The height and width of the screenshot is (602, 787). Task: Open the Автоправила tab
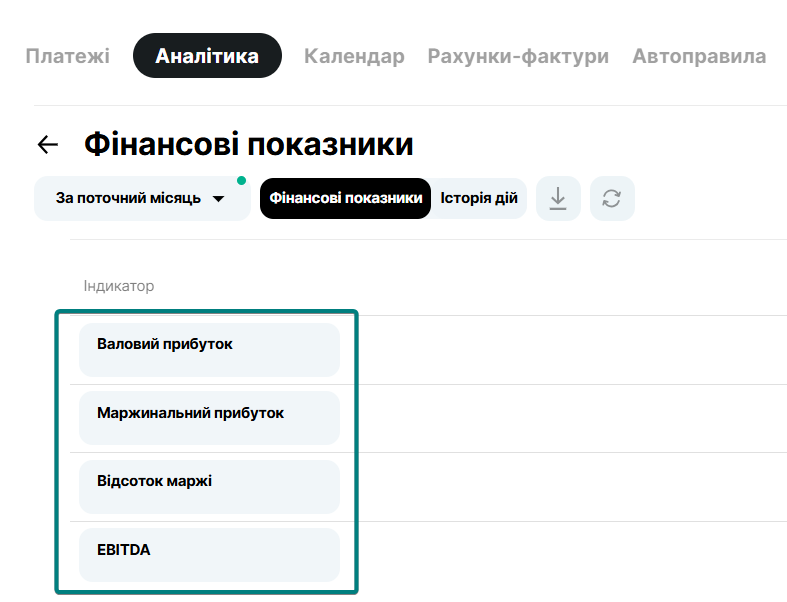click(x=699, y=56)
